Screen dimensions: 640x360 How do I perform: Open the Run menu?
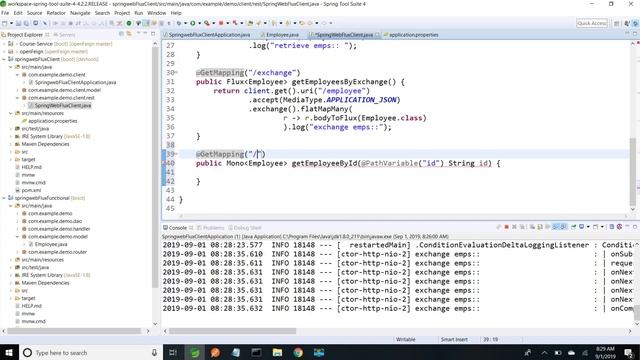[139, 13]
